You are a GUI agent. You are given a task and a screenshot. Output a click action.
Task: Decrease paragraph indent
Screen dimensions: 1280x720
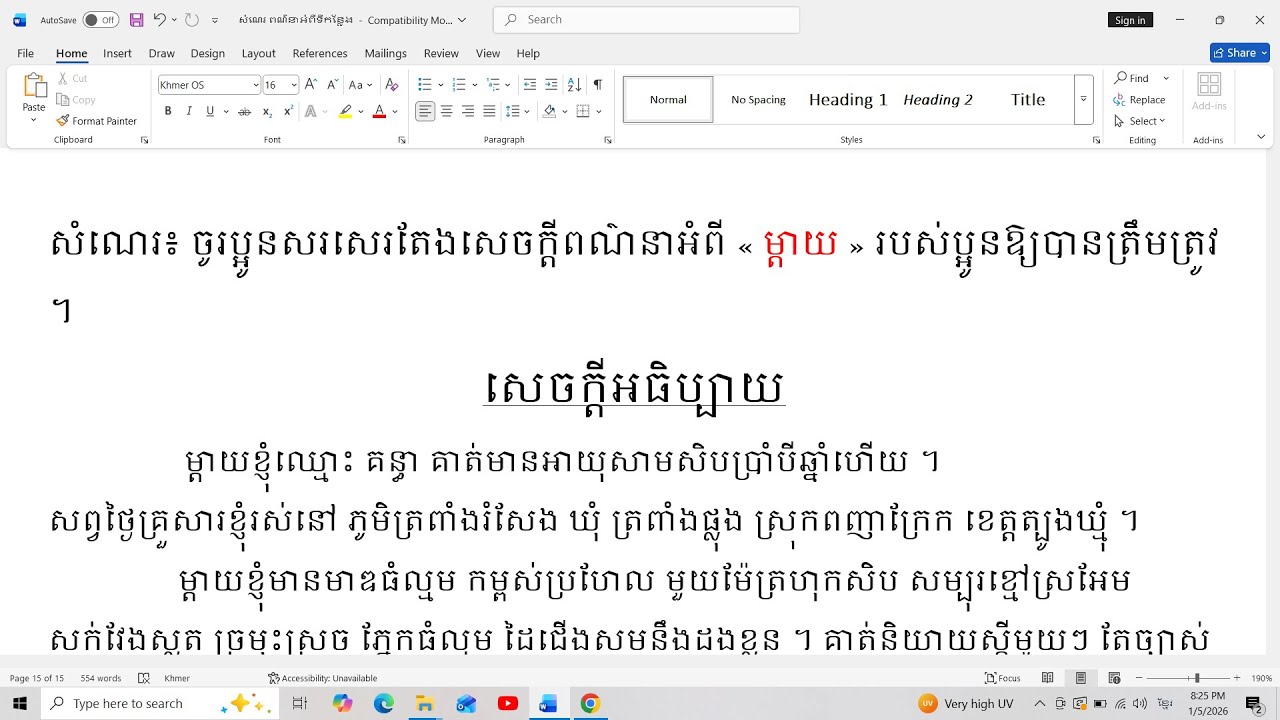tap(530, 85)
